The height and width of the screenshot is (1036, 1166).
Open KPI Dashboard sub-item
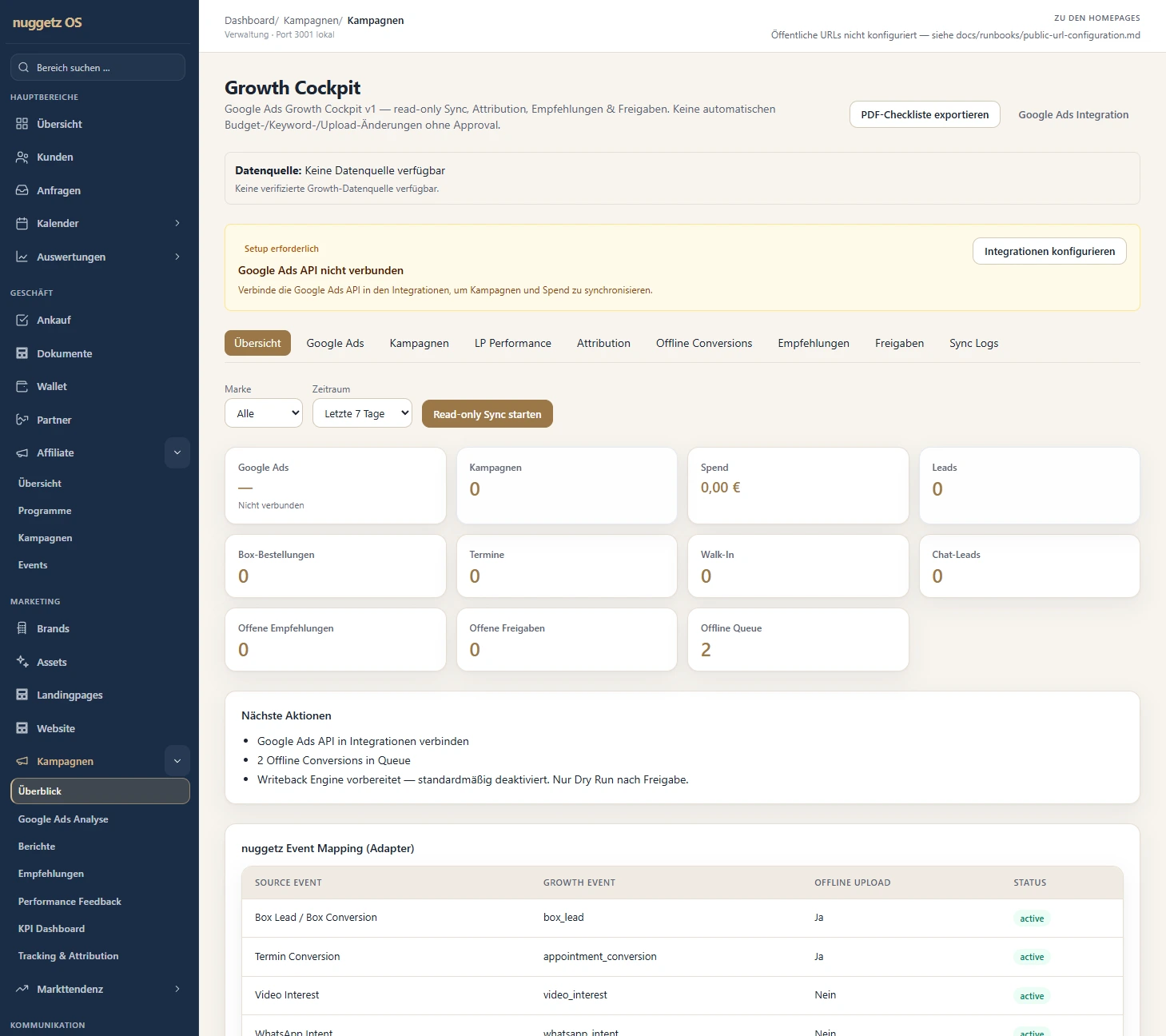coord(51,929)
